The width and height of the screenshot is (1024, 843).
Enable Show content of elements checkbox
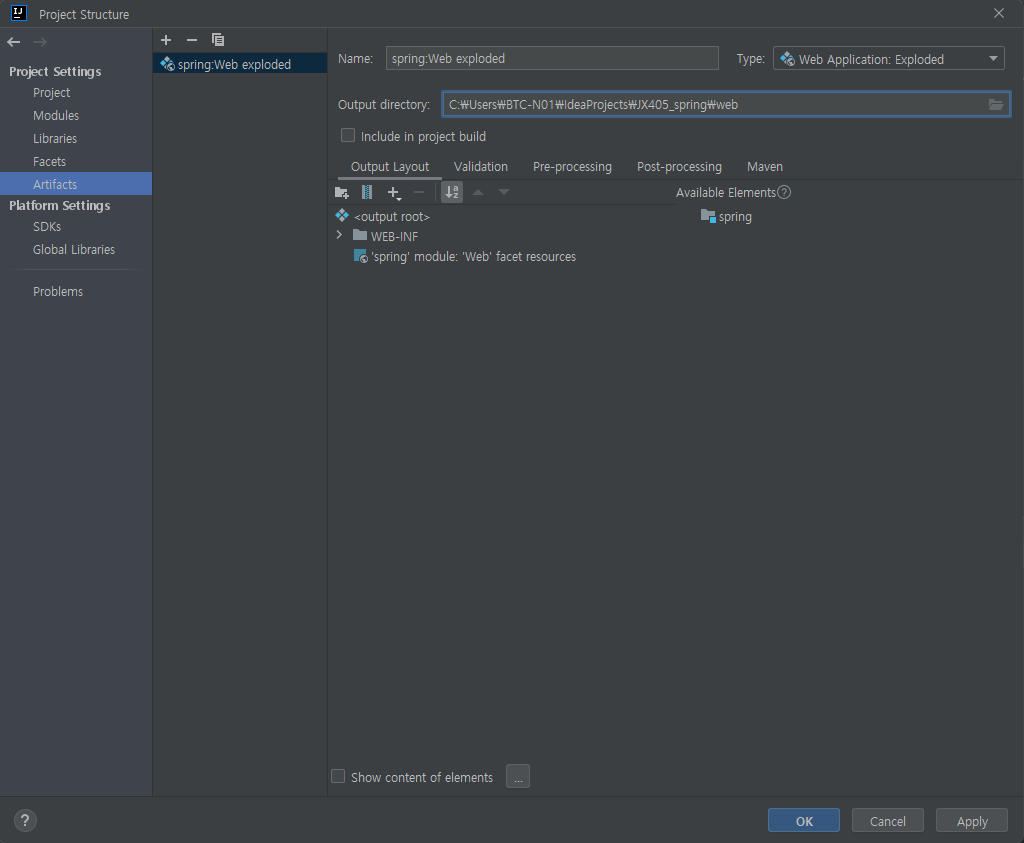coord(338,776)
